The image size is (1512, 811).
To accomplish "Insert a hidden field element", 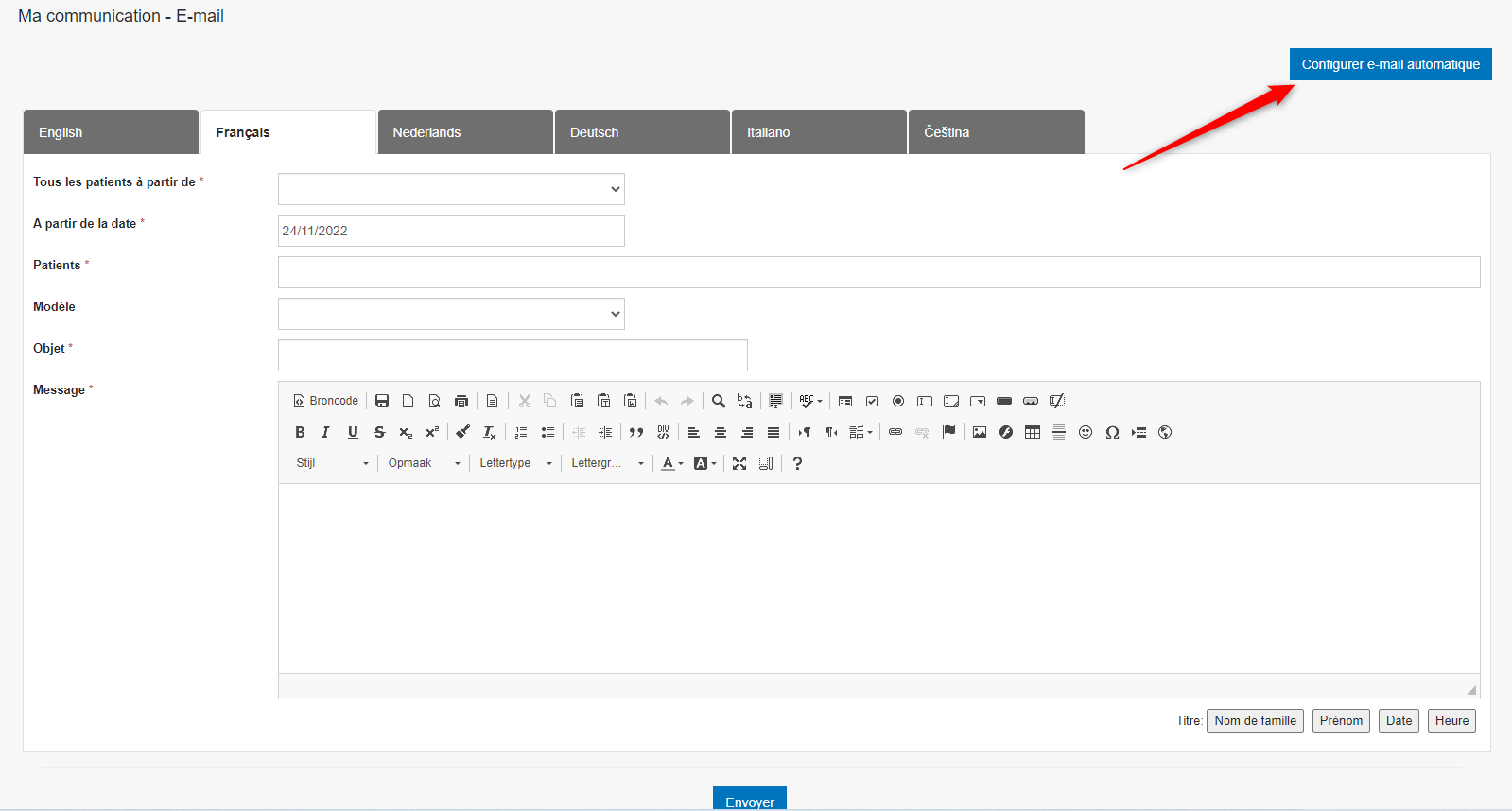I will tap(1057, 401).
